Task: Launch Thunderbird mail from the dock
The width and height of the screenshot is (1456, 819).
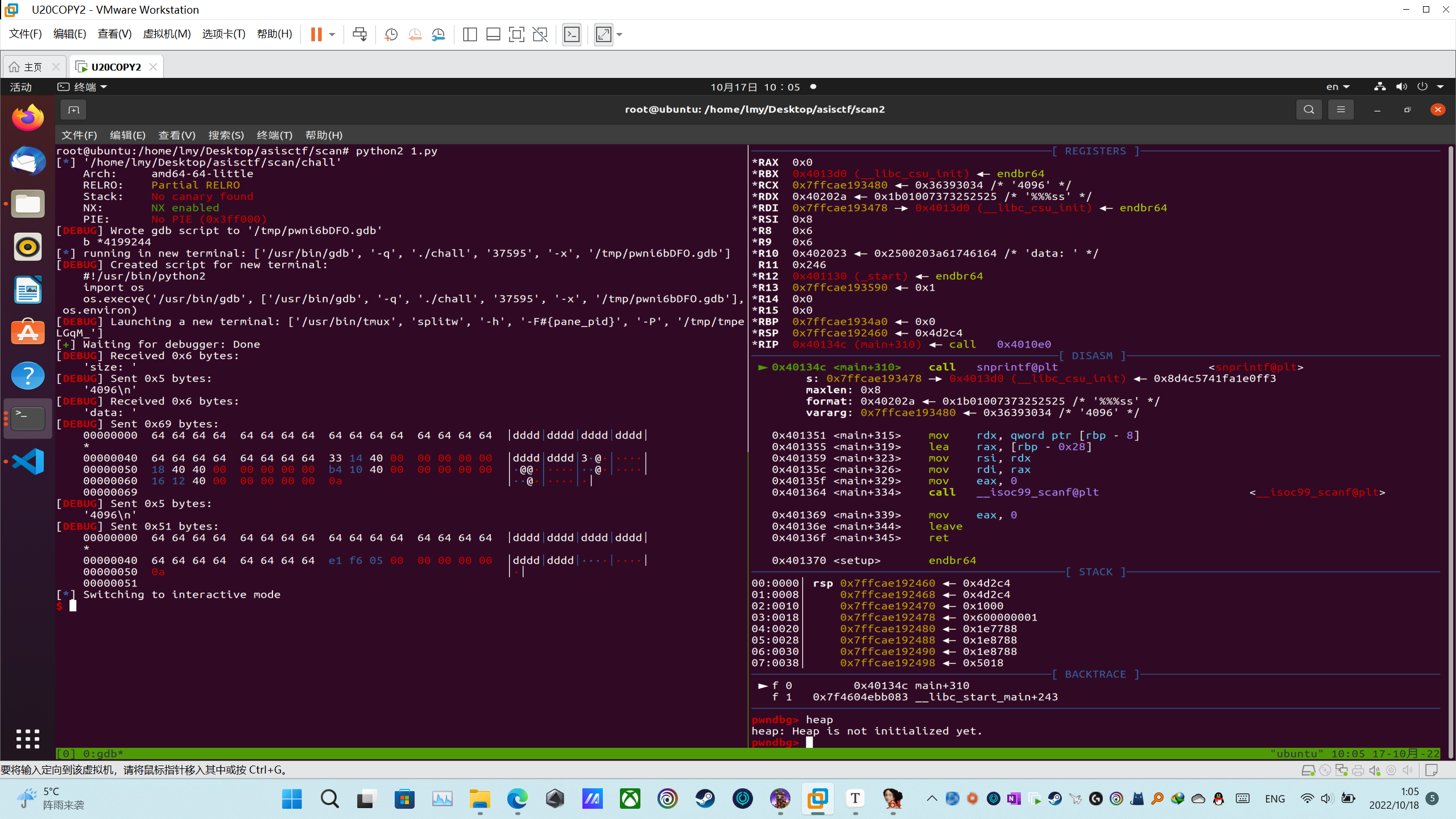Action: click(27, 161)
